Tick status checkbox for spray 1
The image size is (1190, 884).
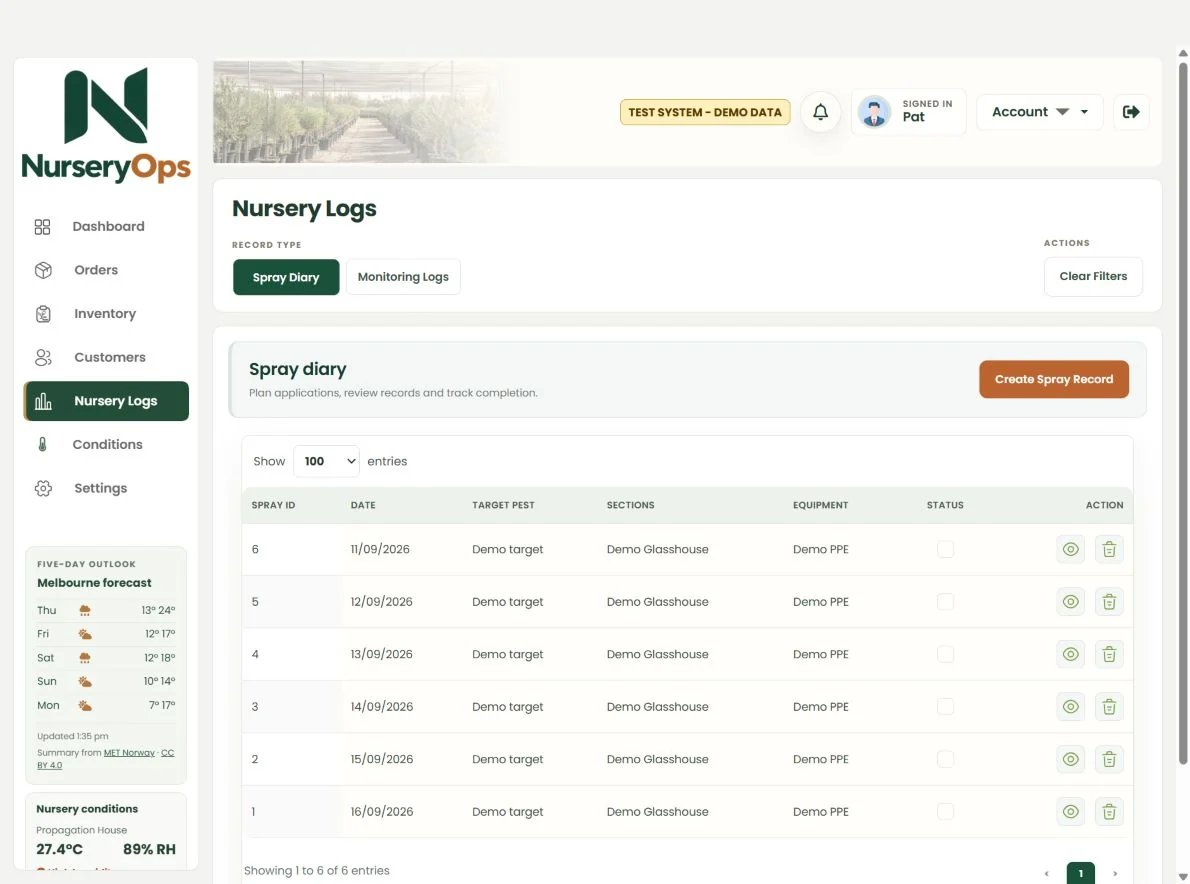click(x=945, y=811)
